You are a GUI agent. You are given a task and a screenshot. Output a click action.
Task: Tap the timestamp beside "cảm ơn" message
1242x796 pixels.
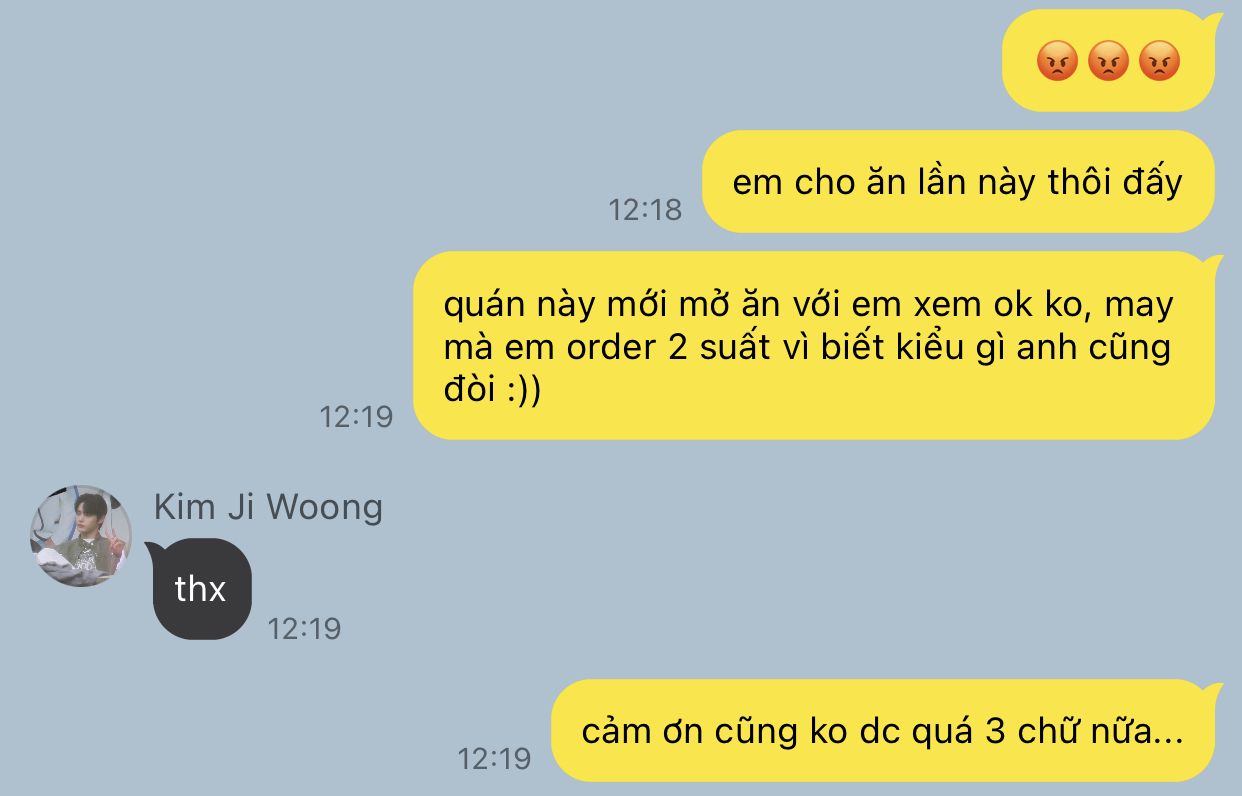494,758
